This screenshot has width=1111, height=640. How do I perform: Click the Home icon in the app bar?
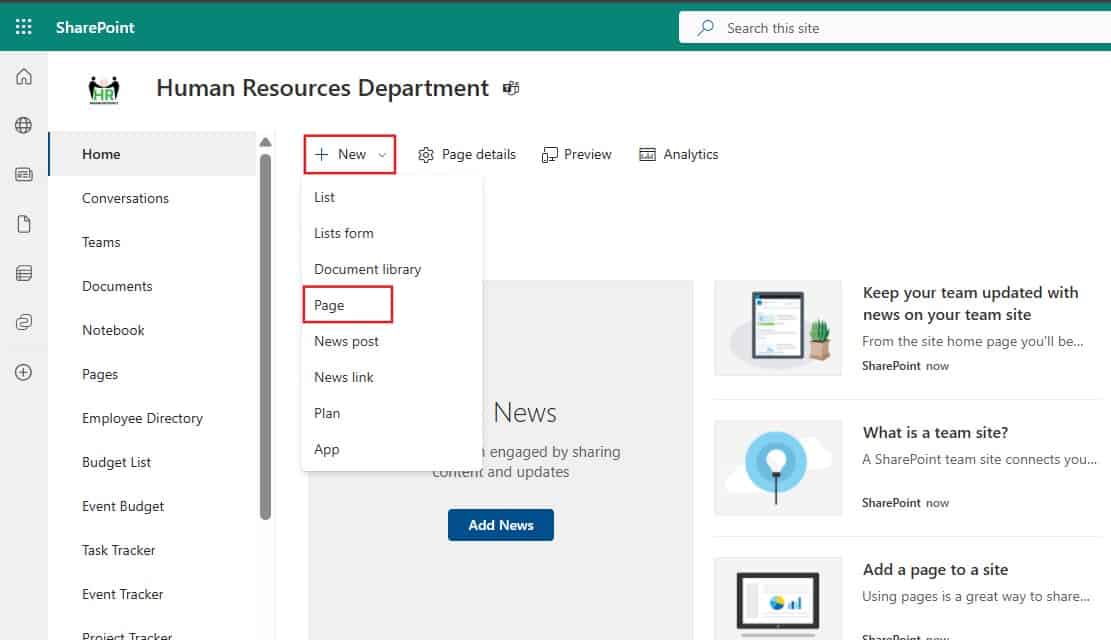pos(23,77)
